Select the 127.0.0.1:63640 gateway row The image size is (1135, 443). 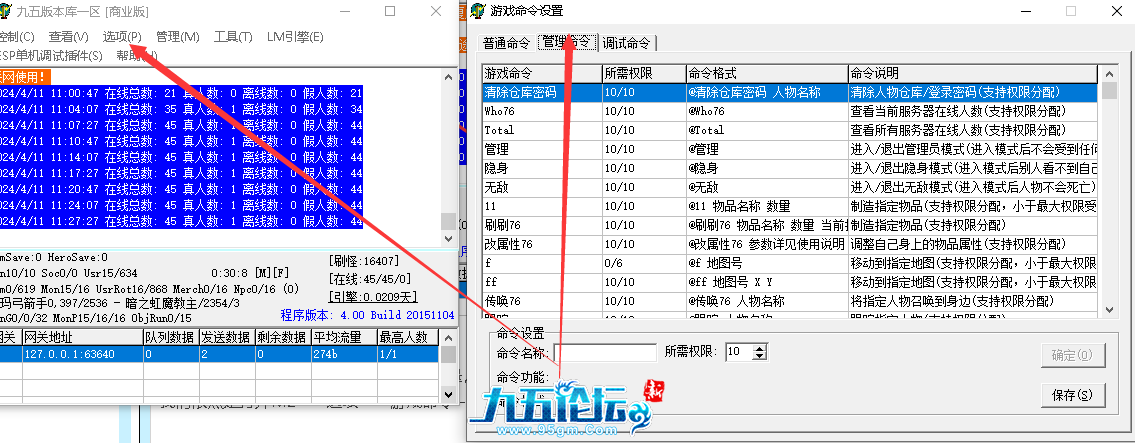pyautogui.click(x=219, y=354)
